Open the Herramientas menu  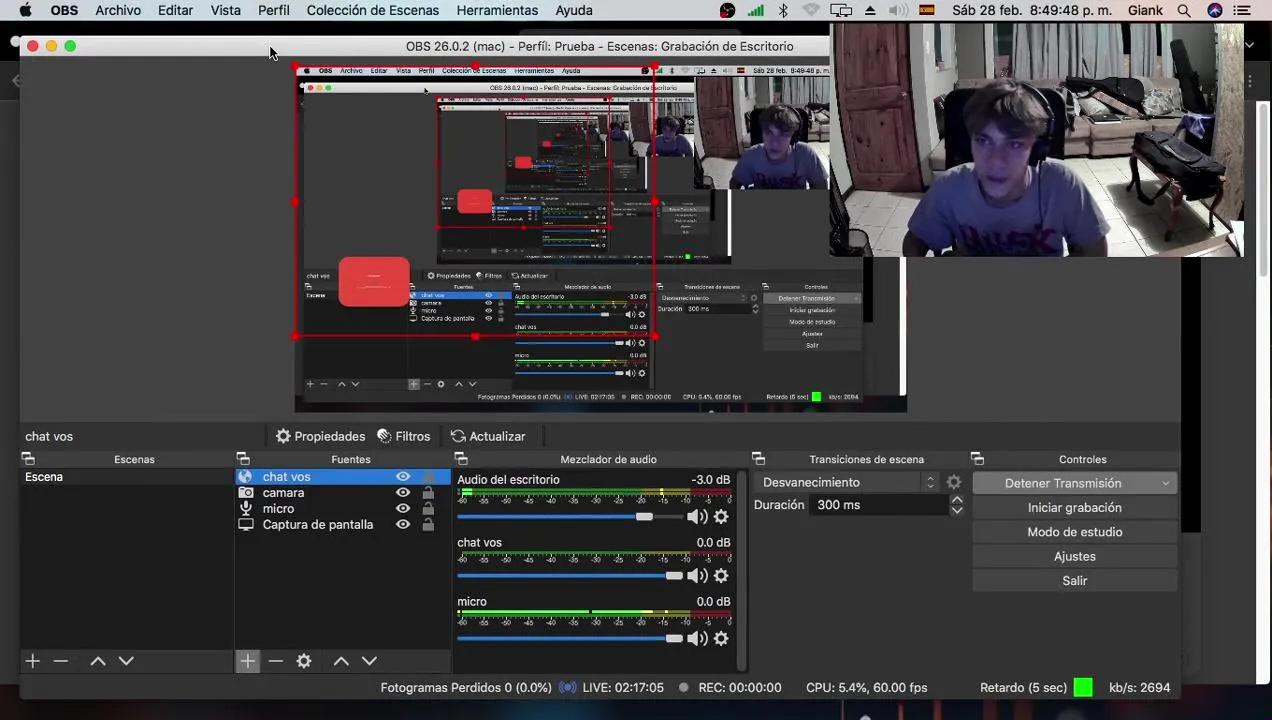point(497,10)
